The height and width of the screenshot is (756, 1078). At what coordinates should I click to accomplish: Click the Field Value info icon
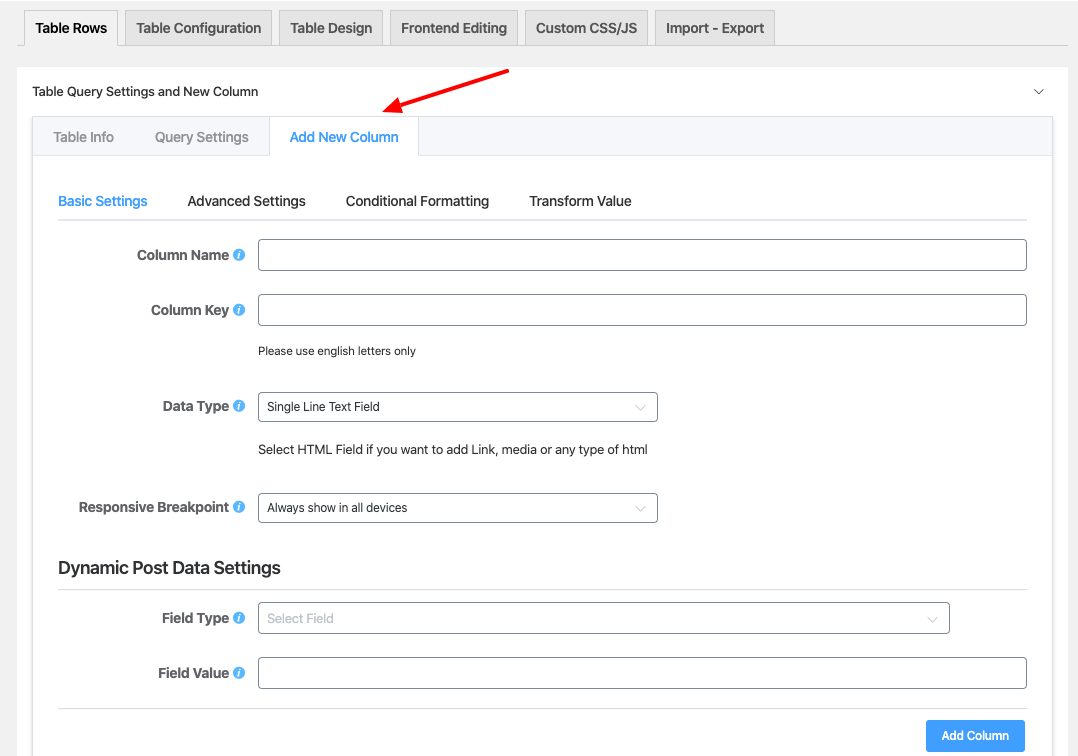[x=239, y=673]
